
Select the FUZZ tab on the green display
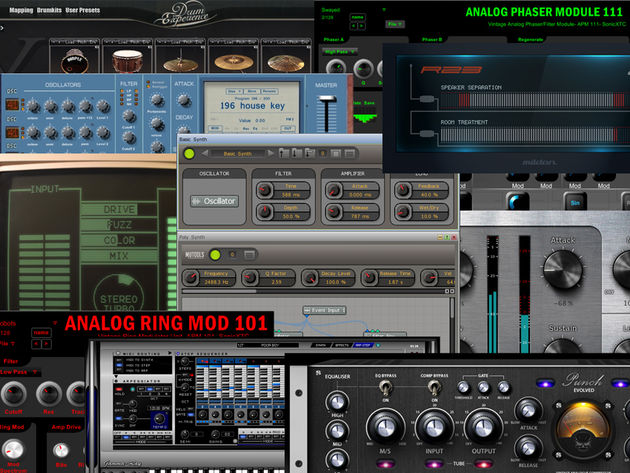(119, 225)
